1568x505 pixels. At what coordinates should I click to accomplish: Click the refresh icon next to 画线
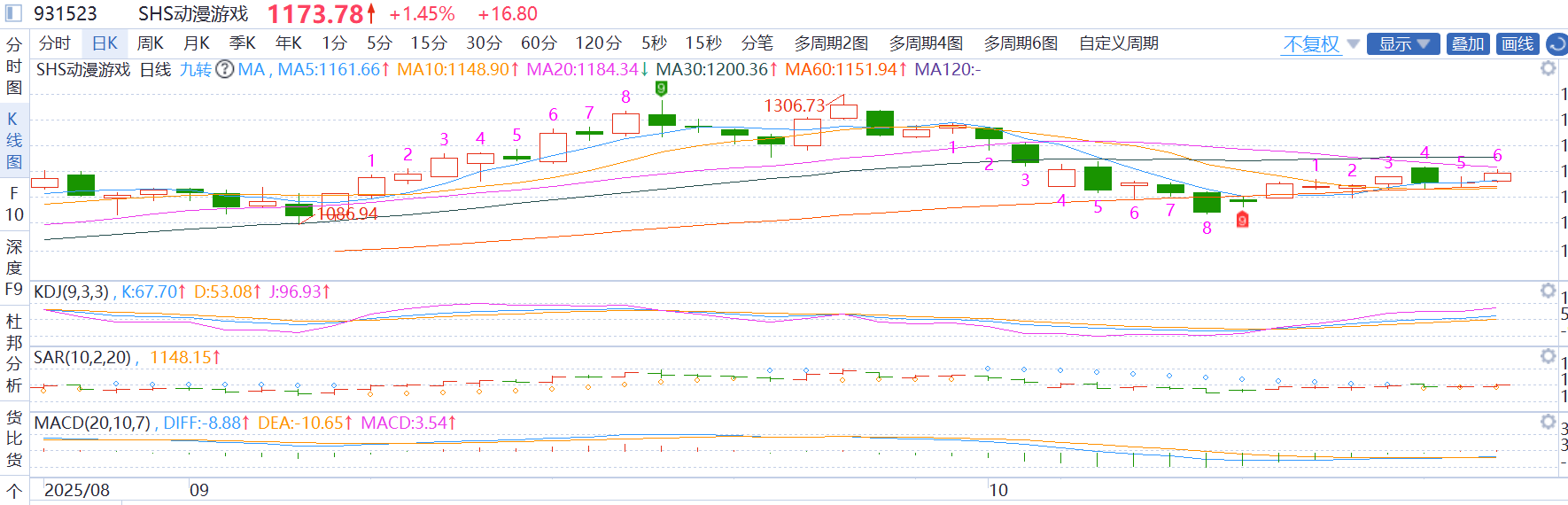click(1556, 43)
